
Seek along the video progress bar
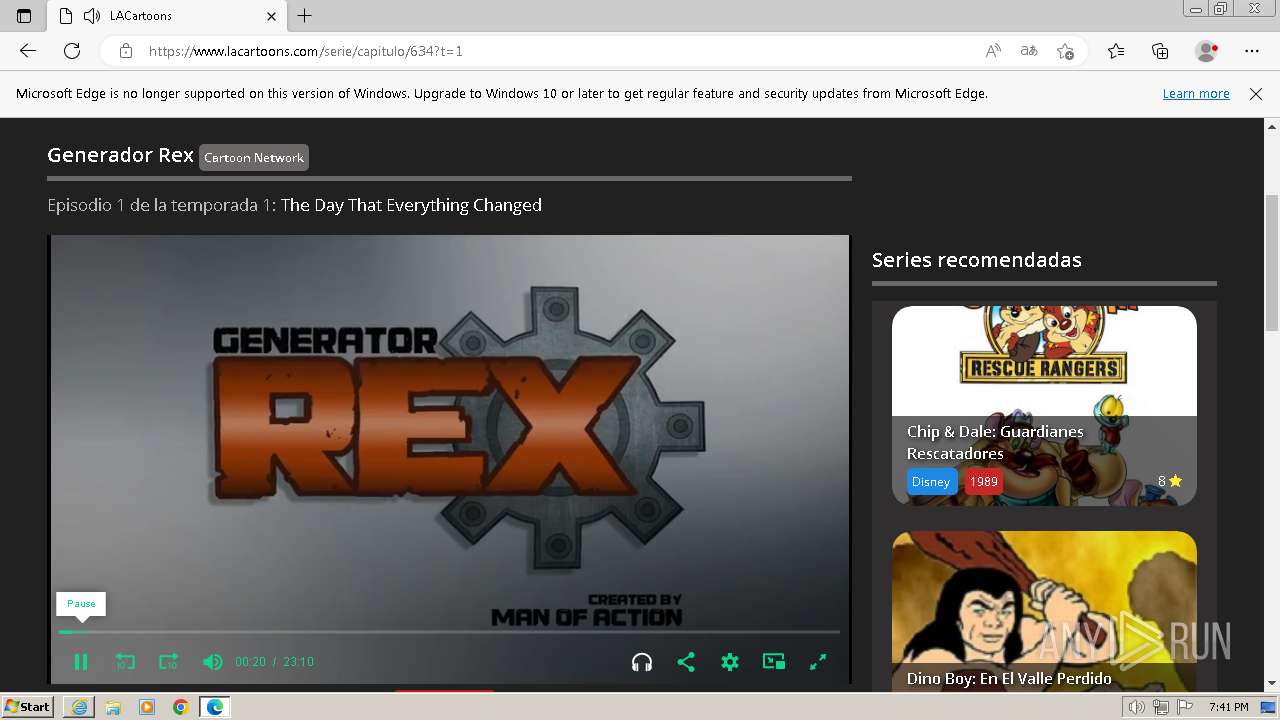tap(449, 632)
